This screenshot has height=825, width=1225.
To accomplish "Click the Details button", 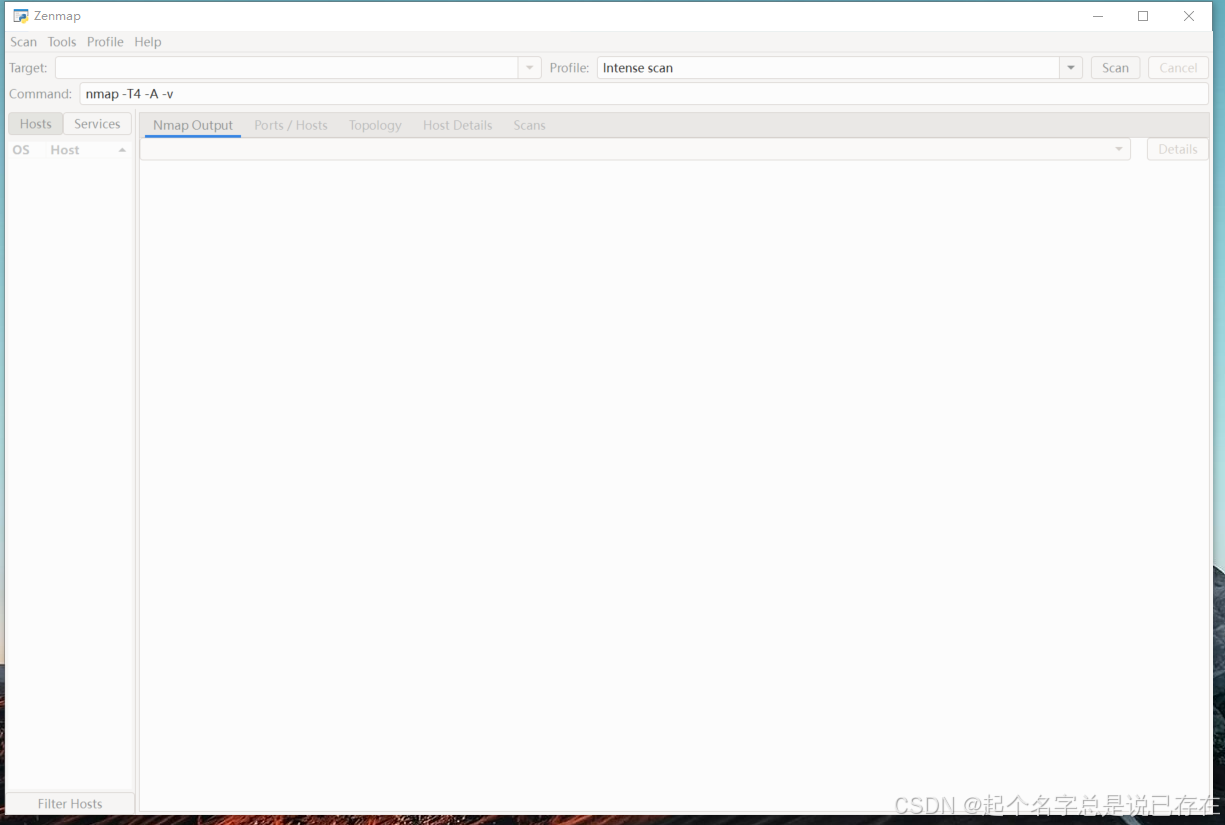I will click(x=1178, y=149).
